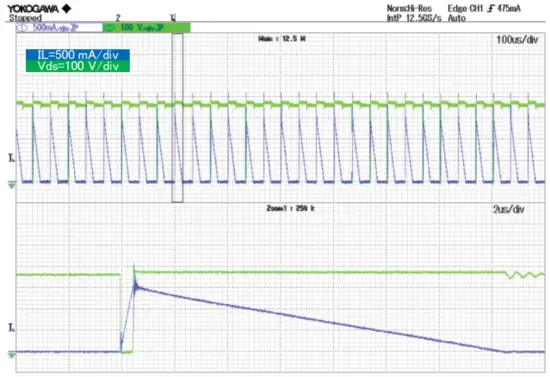Click the trigger level "475mA" value
The image size is (550, 377).
509,8
